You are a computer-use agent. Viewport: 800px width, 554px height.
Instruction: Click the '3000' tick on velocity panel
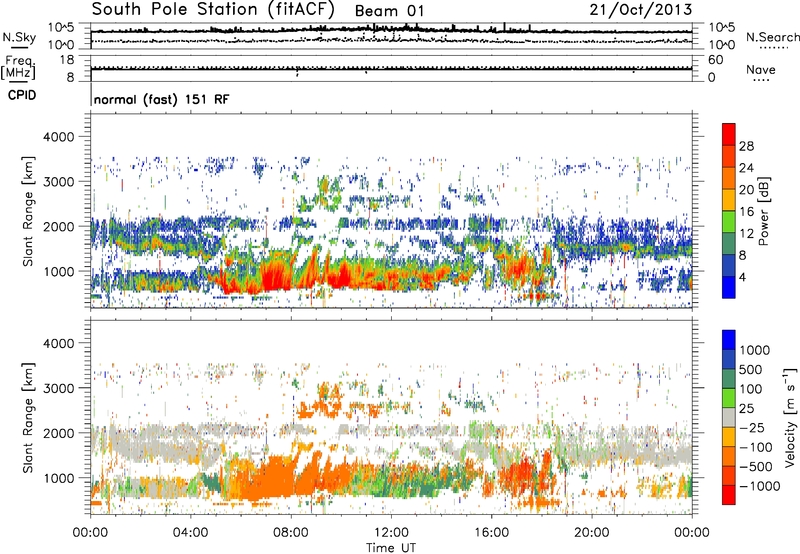click(61, 388)
